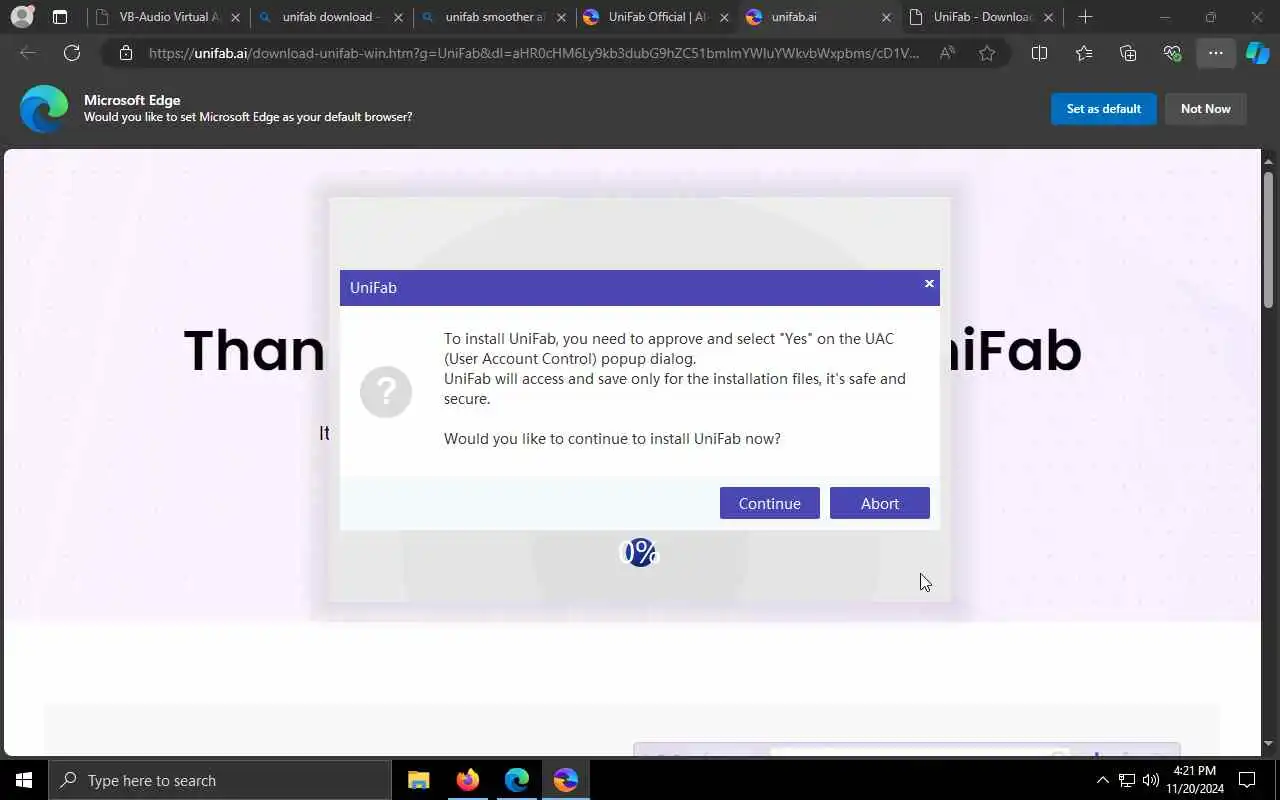View site information lock icon
Screen dimensions: 1280x800
pyautogui.click(x=125, y=53)
